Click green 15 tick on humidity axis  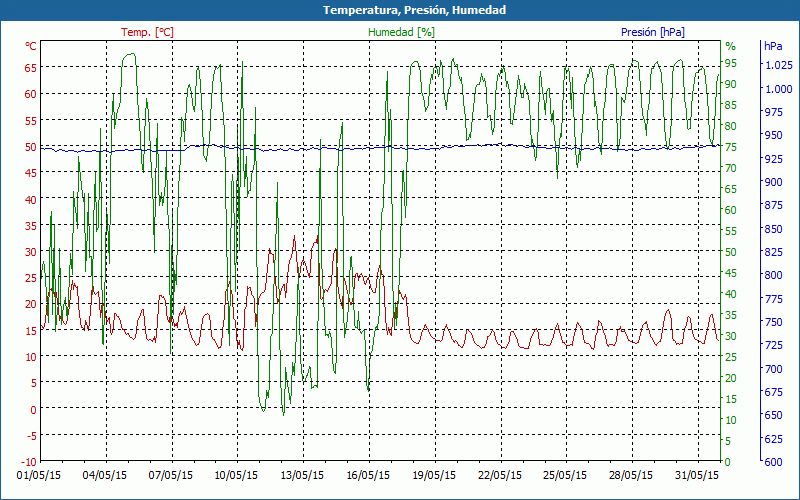click(x=731, y=399)
